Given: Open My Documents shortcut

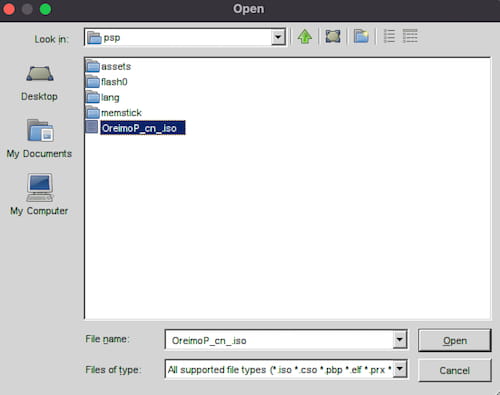Looking at the screenshot, I should pyautogui.click(x=39, y=139).
